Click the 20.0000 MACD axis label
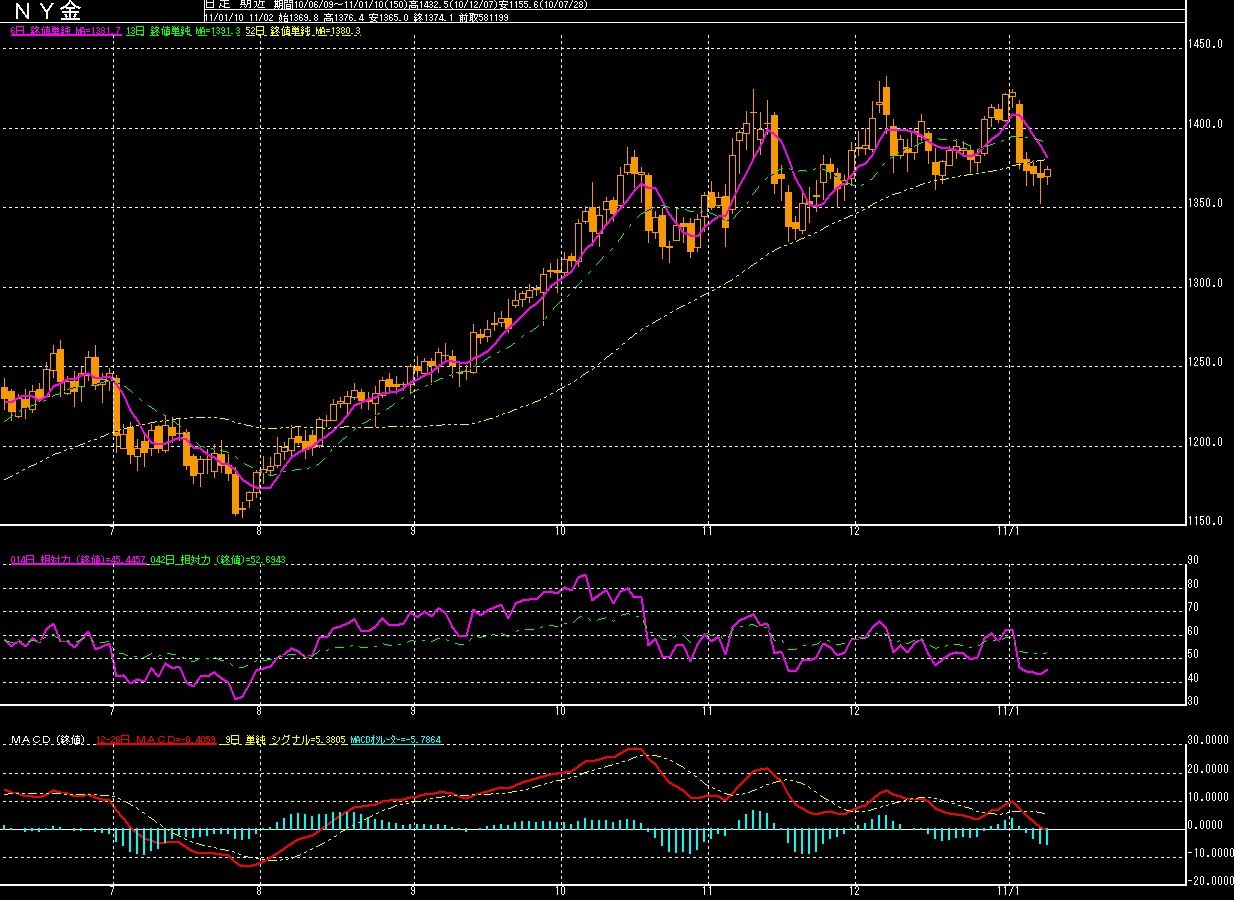Screen dimensions: 1234x900 click(x=1208, y=769)
